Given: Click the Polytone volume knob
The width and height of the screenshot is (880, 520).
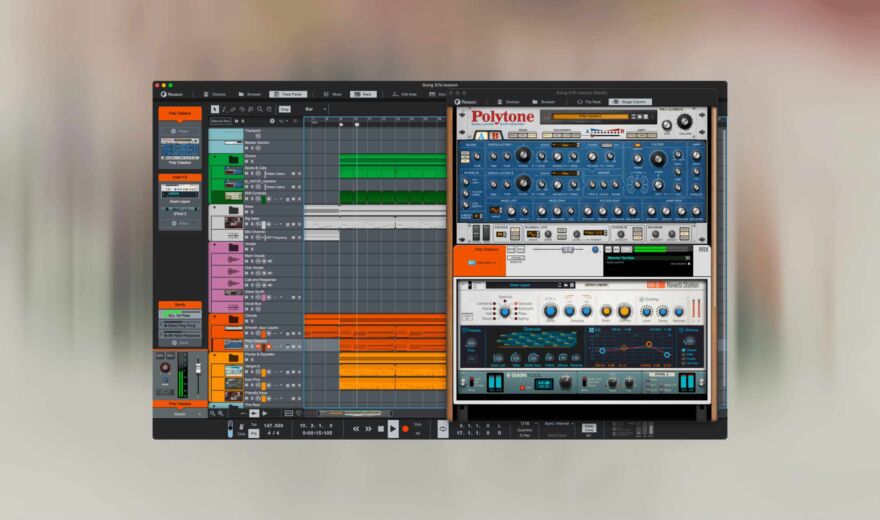Looking at the screenshot, I should click(685, 121).
